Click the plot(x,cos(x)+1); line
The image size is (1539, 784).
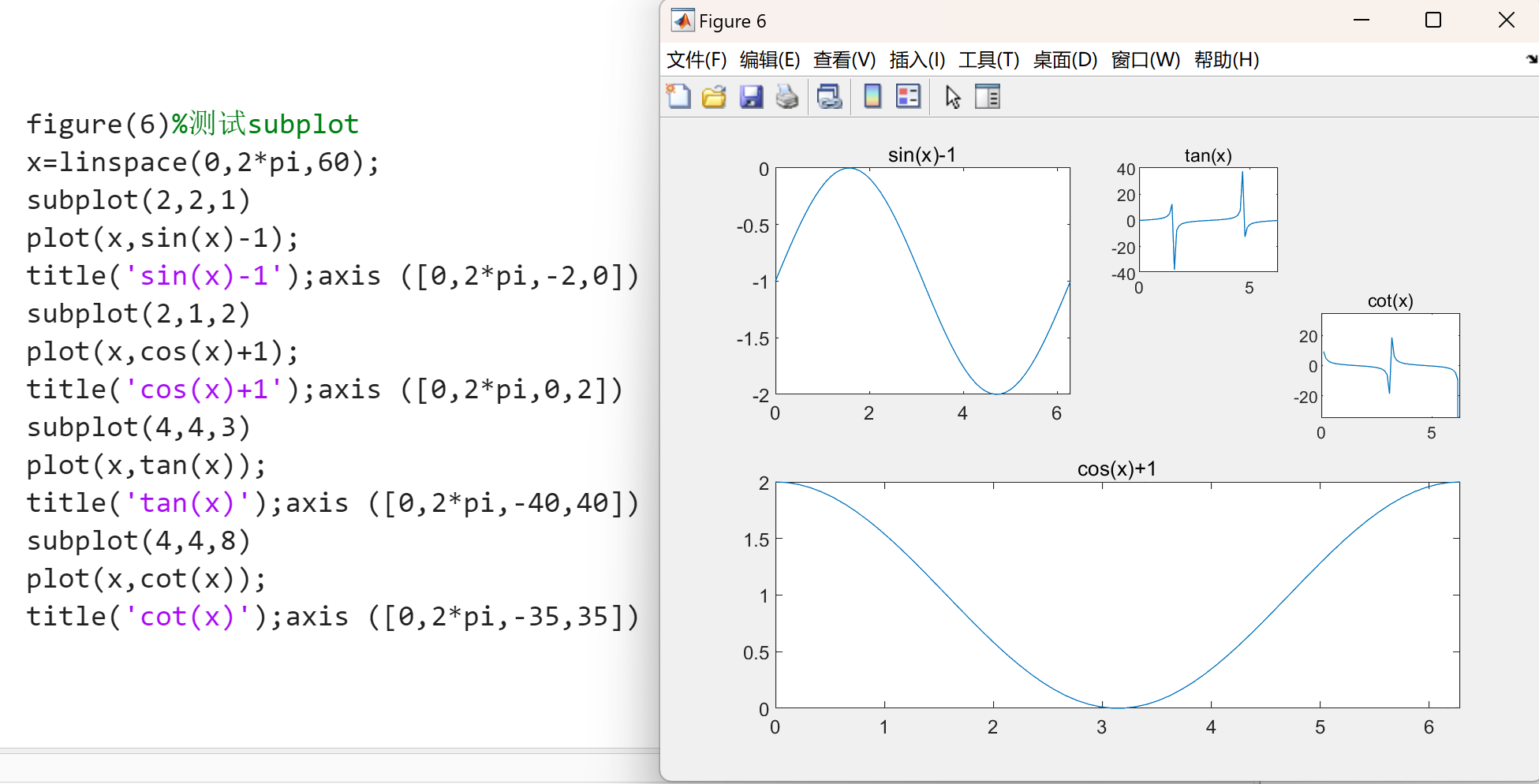click(163, 352)
